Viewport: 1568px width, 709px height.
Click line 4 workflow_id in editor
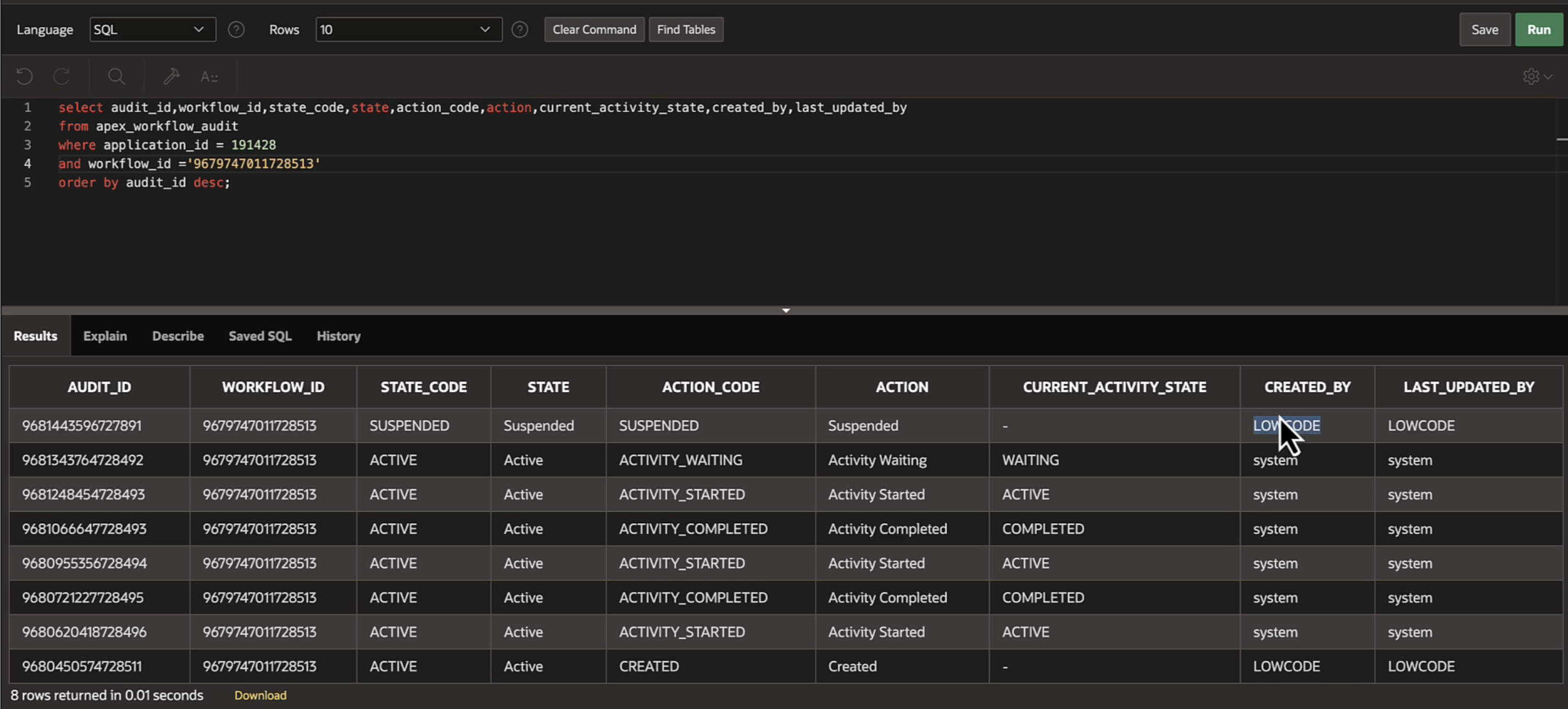[x=129, y=163]
